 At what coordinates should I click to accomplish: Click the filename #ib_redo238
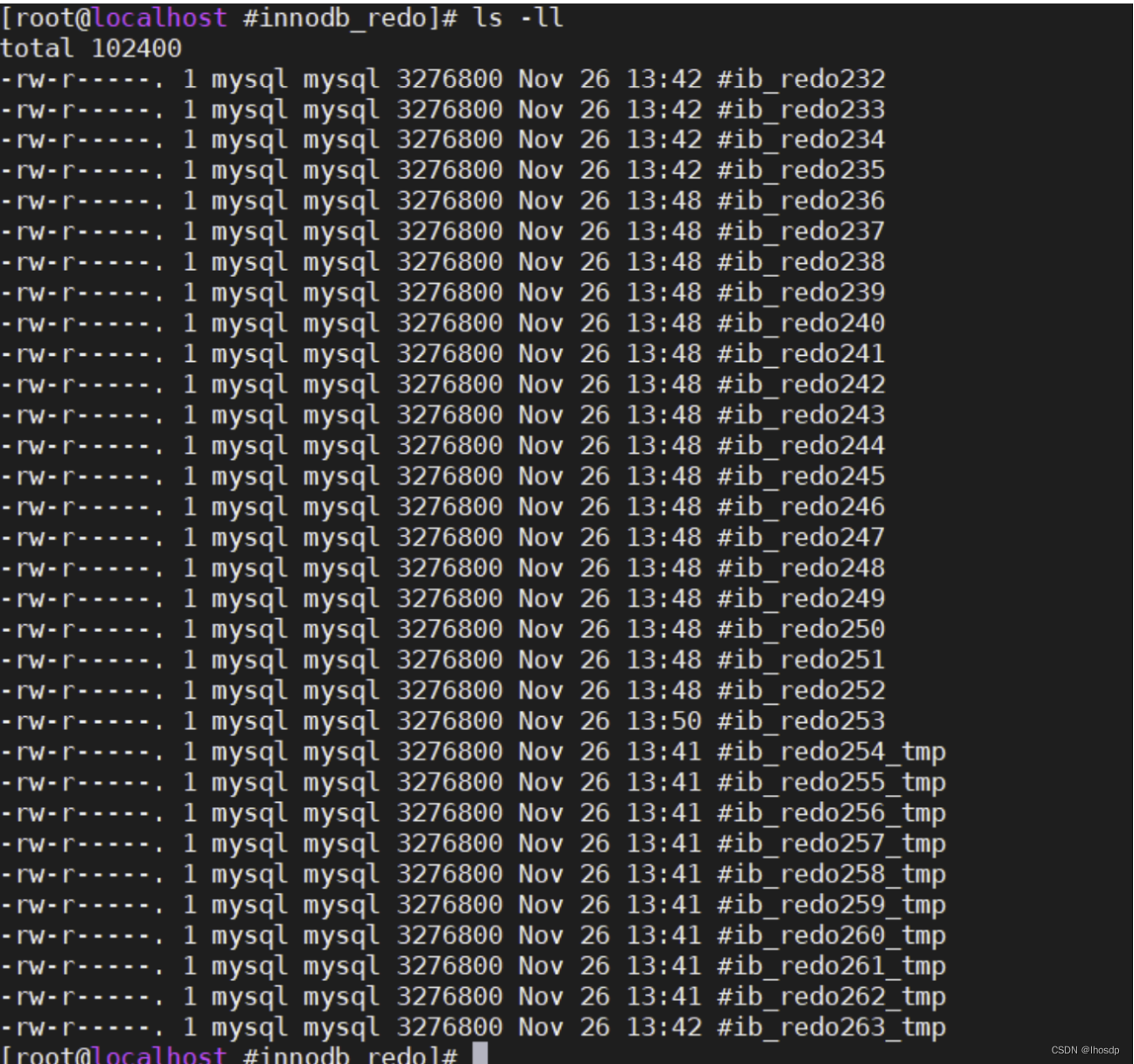[x=801, y=263]
